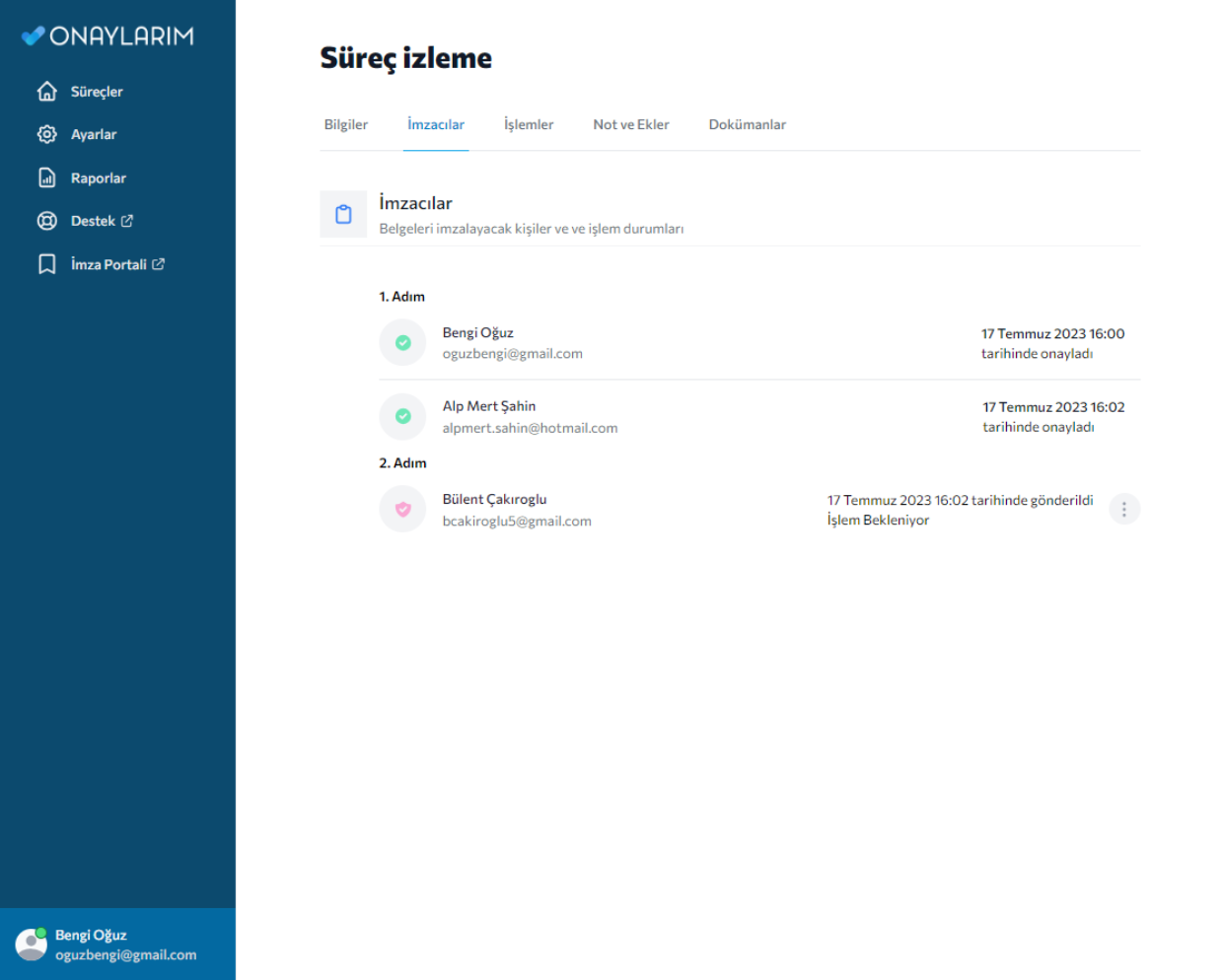
Task: Click the Onaylarım logo checkmark icon
Action: point(34,36)
